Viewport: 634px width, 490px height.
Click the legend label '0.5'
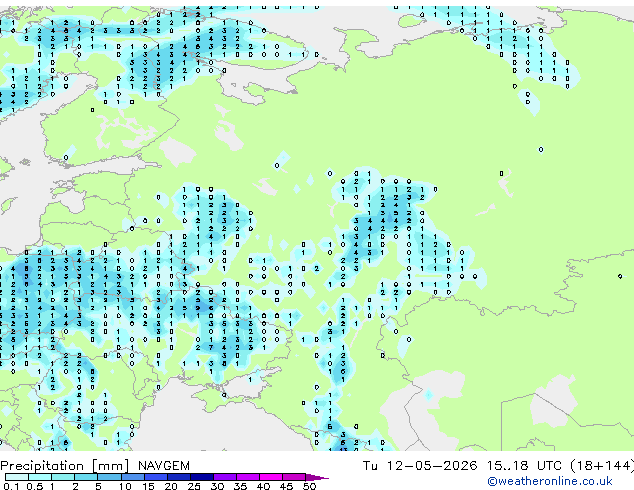[35, 486]
